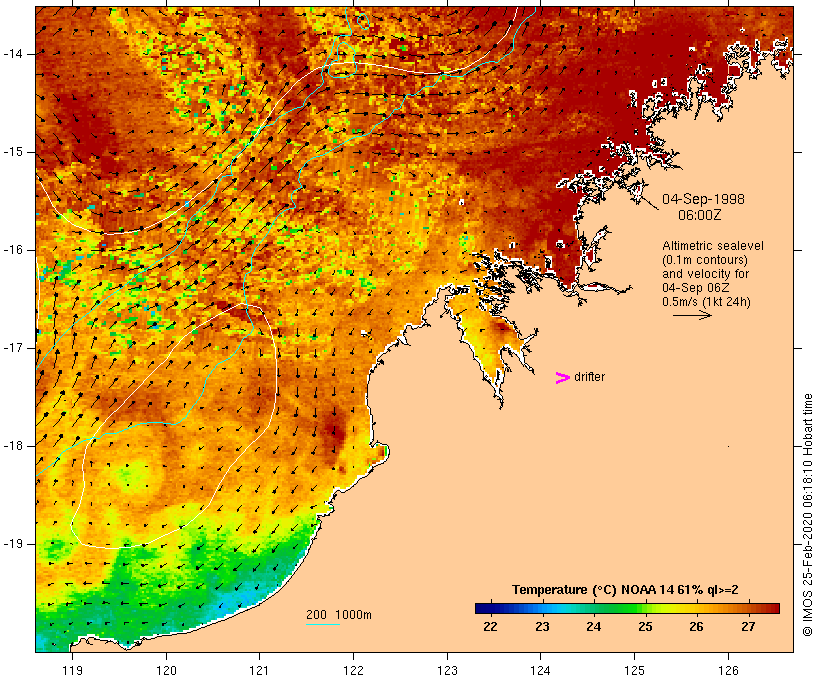Click the dark blue end of colorbar

[x=482, y=608]
